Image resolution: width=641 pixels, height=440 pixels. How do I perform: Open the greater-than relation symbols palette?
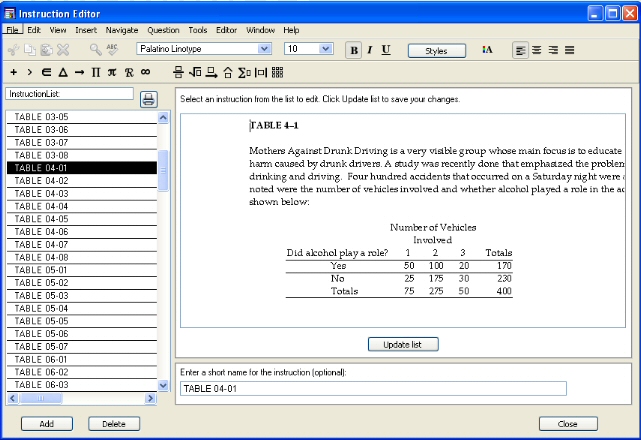pyautogui.click(x=29, y=72)
